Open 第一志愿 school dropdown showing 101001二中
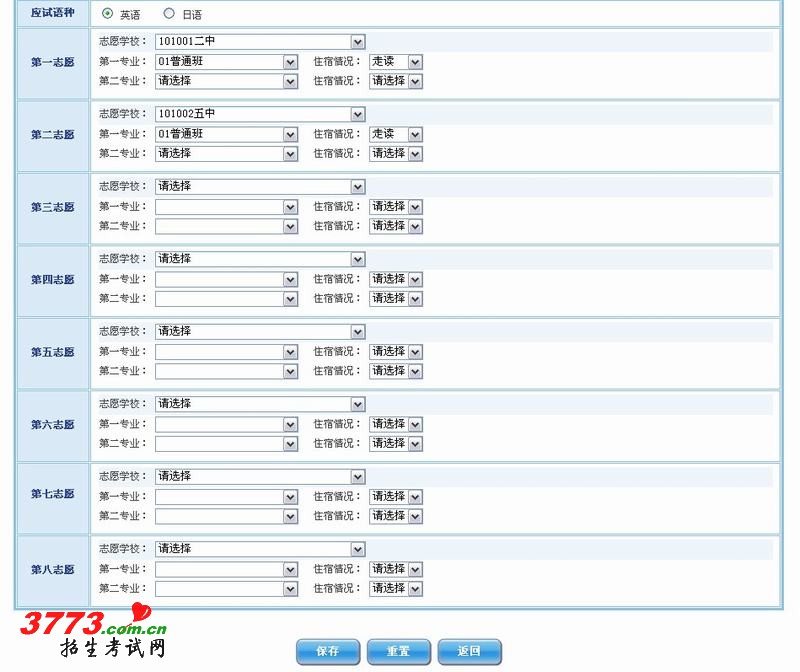This screenshot has height=672, width=800. pos(260,42)
